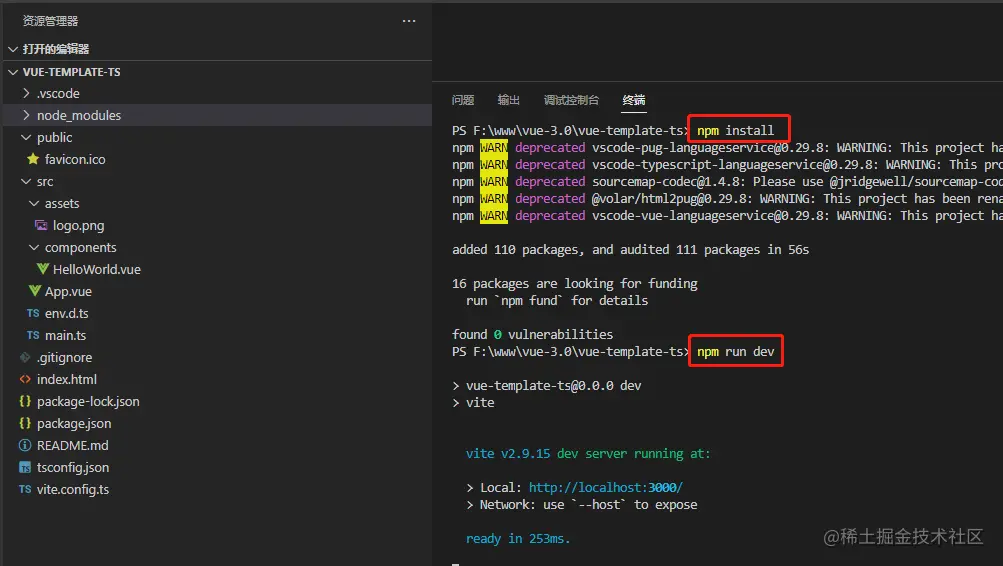Open package.json file
The height and width of the screenshot is (566, 1003).
click(x=74, y=423)
